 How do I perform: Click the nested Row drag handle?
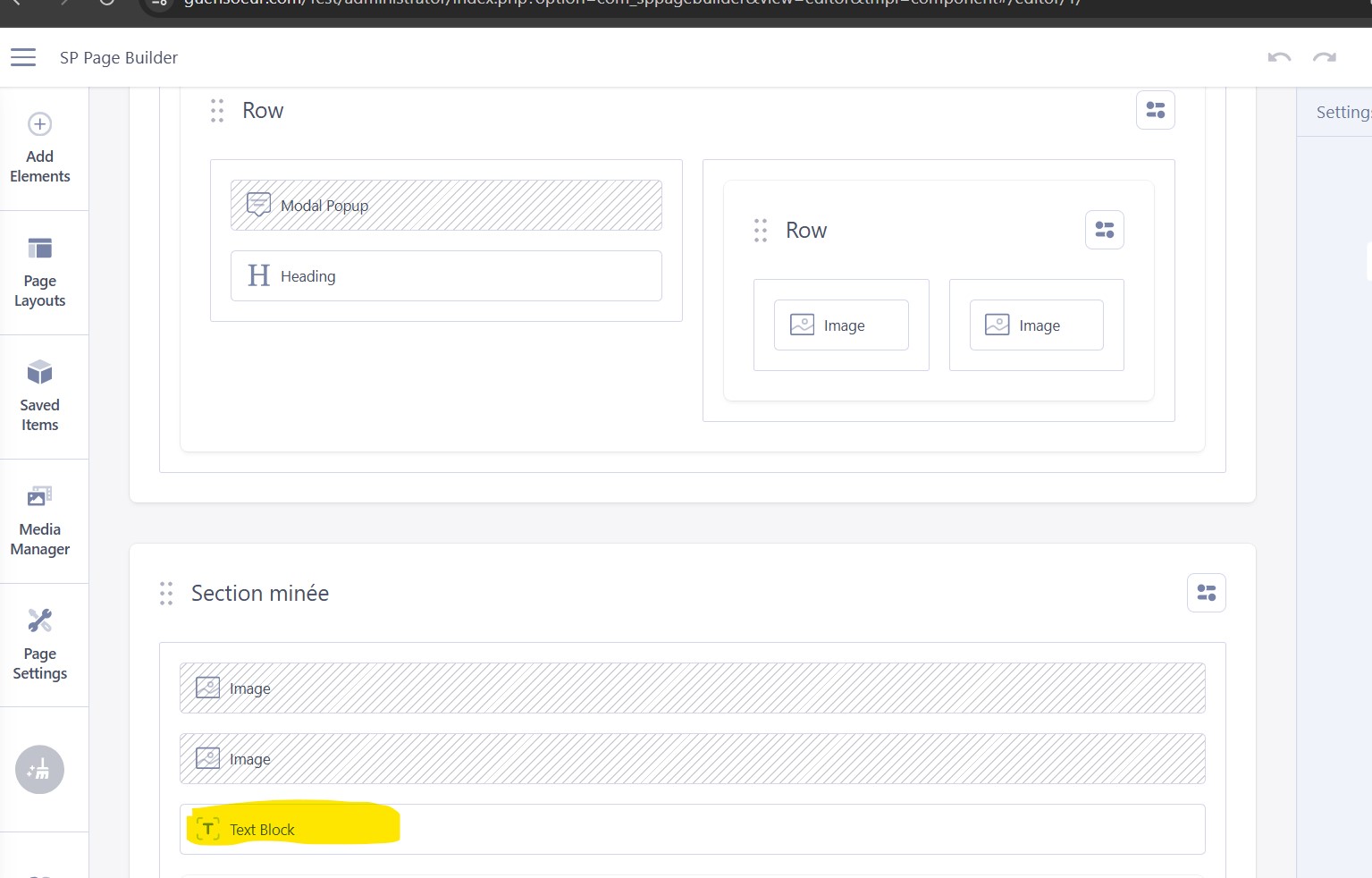[761, 231]
